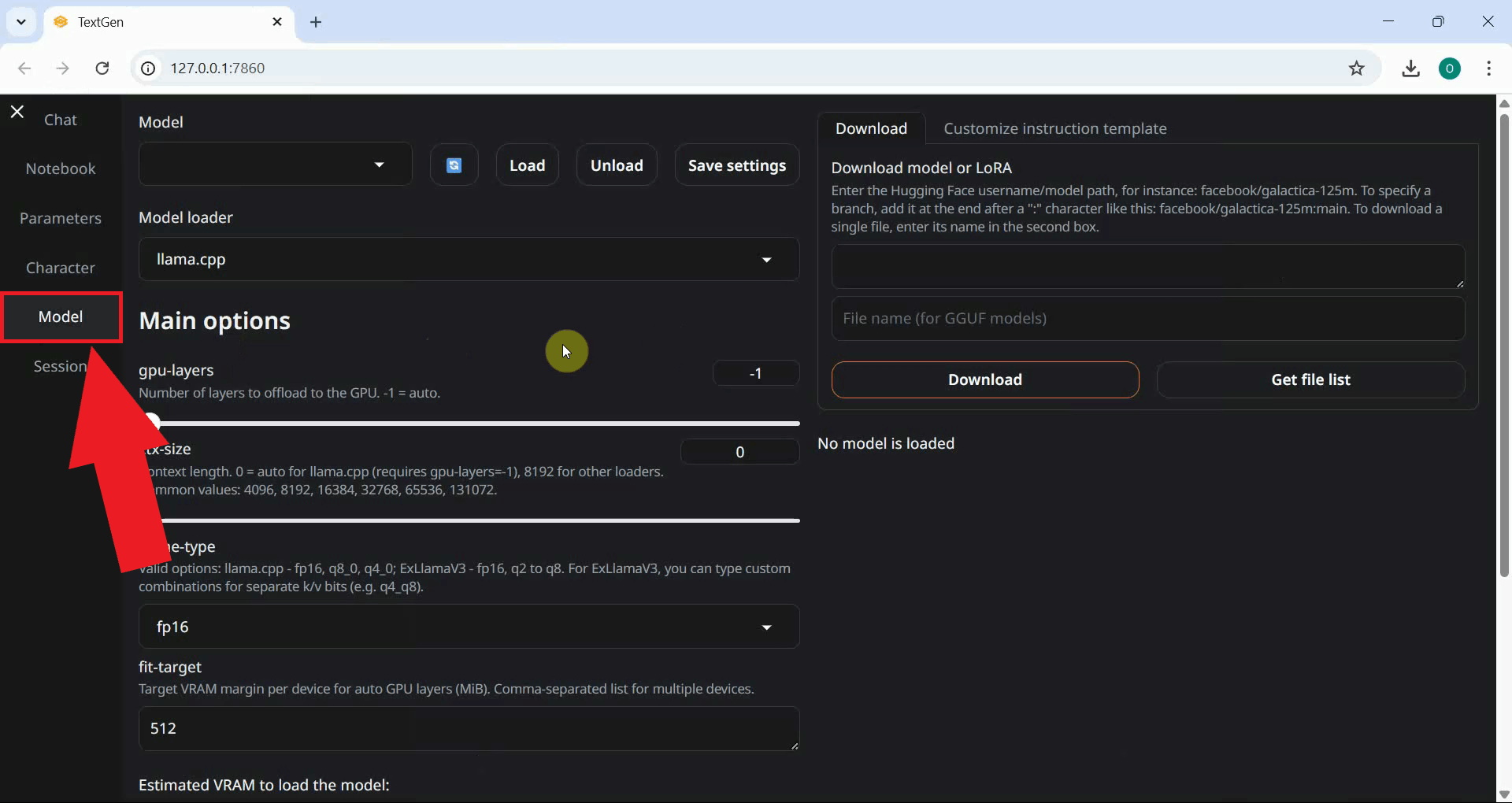Open the browser downloads icon
This screenshot has height=803, width=1512.
pyautogui.click(x=1410, y=68)
